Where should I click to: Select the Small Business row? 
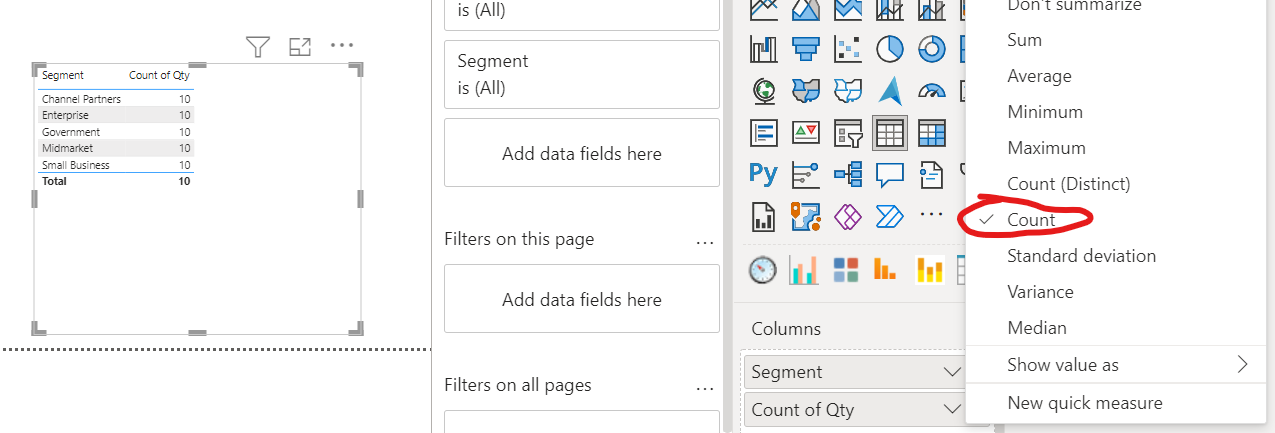pyautogui.click(x=116, y=165)
